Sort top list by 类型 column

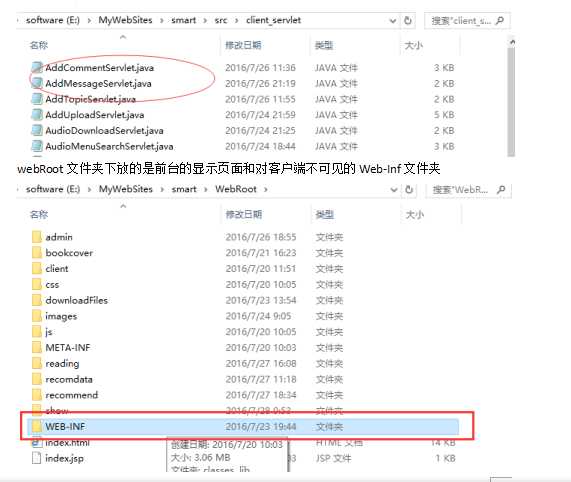click(324, 45)
